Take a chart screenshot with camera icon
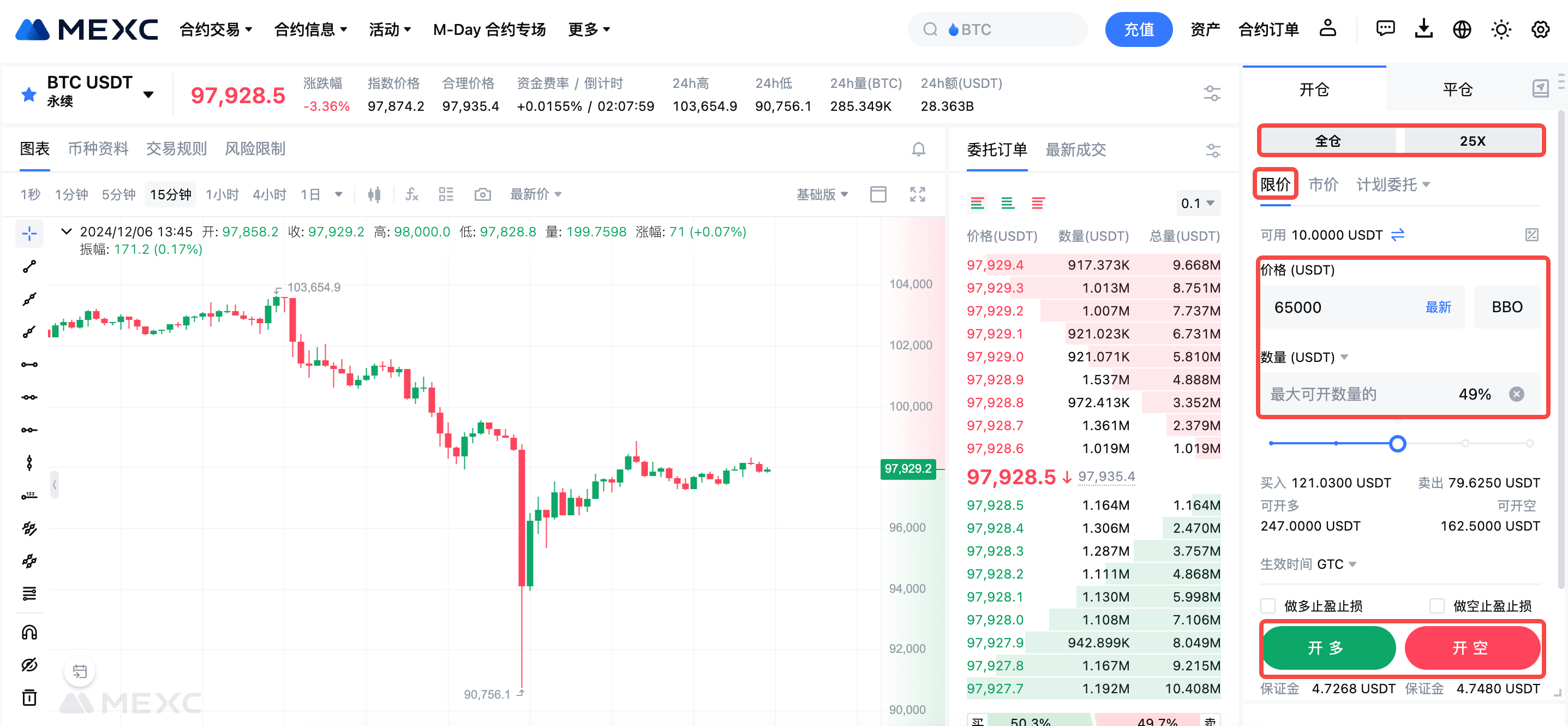This screenshot has height=726, width=1568. [x=482, y=194]
